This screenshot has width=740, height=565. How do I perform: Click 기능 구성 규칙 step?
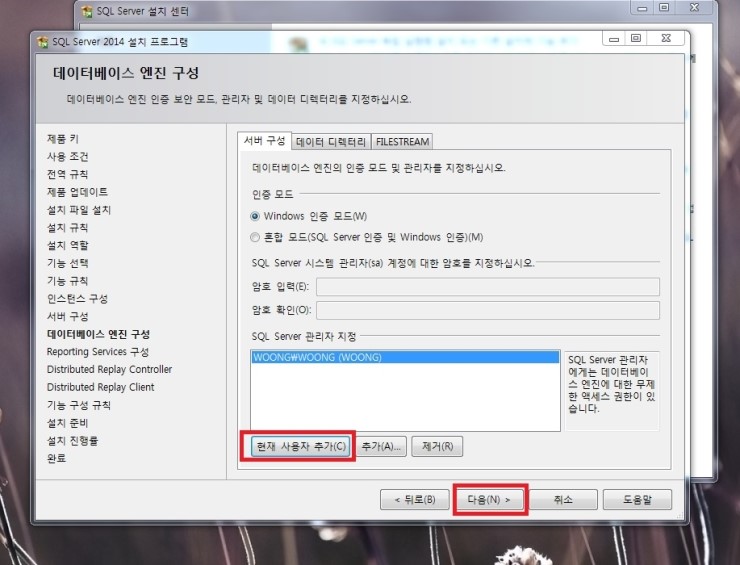click(x=79, y=405)
